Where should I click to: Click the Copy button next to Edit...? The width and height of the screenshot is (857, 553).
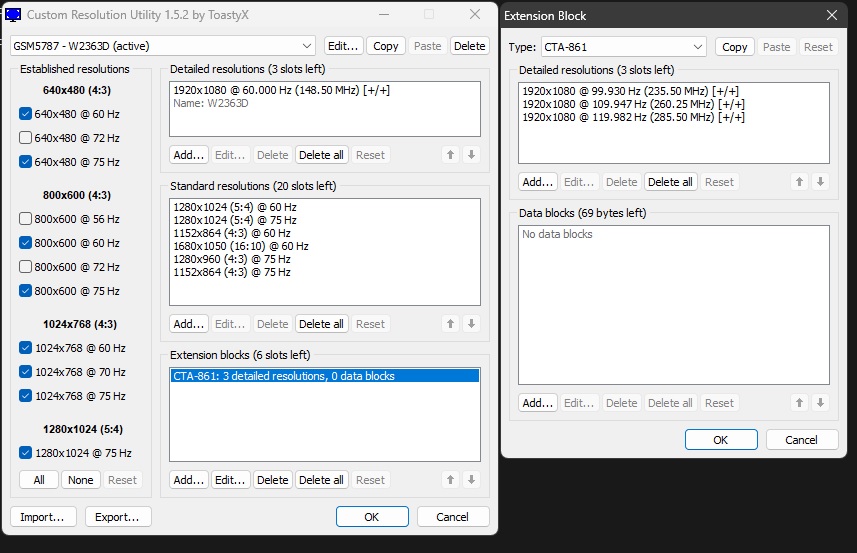(x=386, y=46)
